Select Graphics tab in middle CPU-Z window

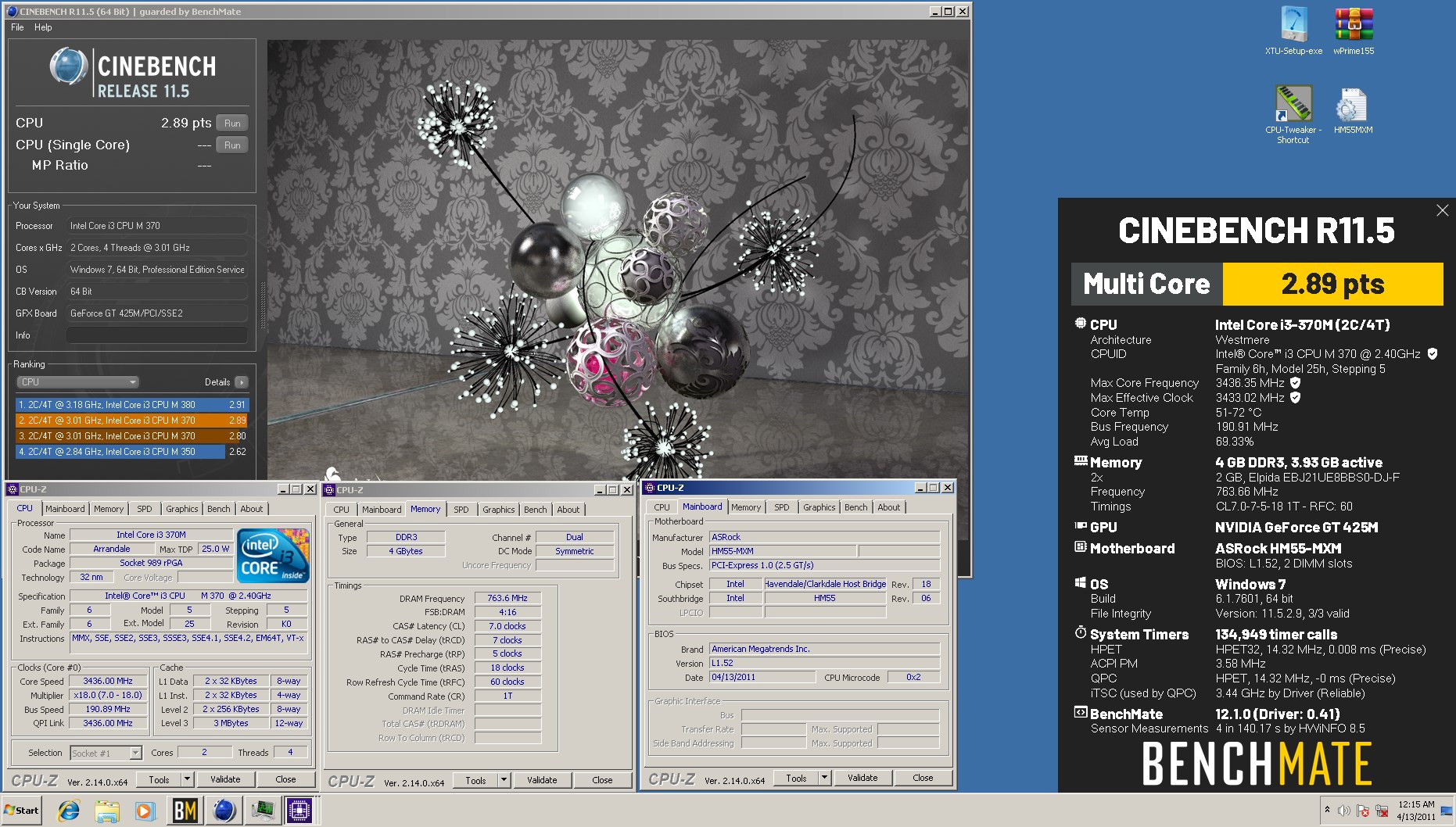click(498, 510)
